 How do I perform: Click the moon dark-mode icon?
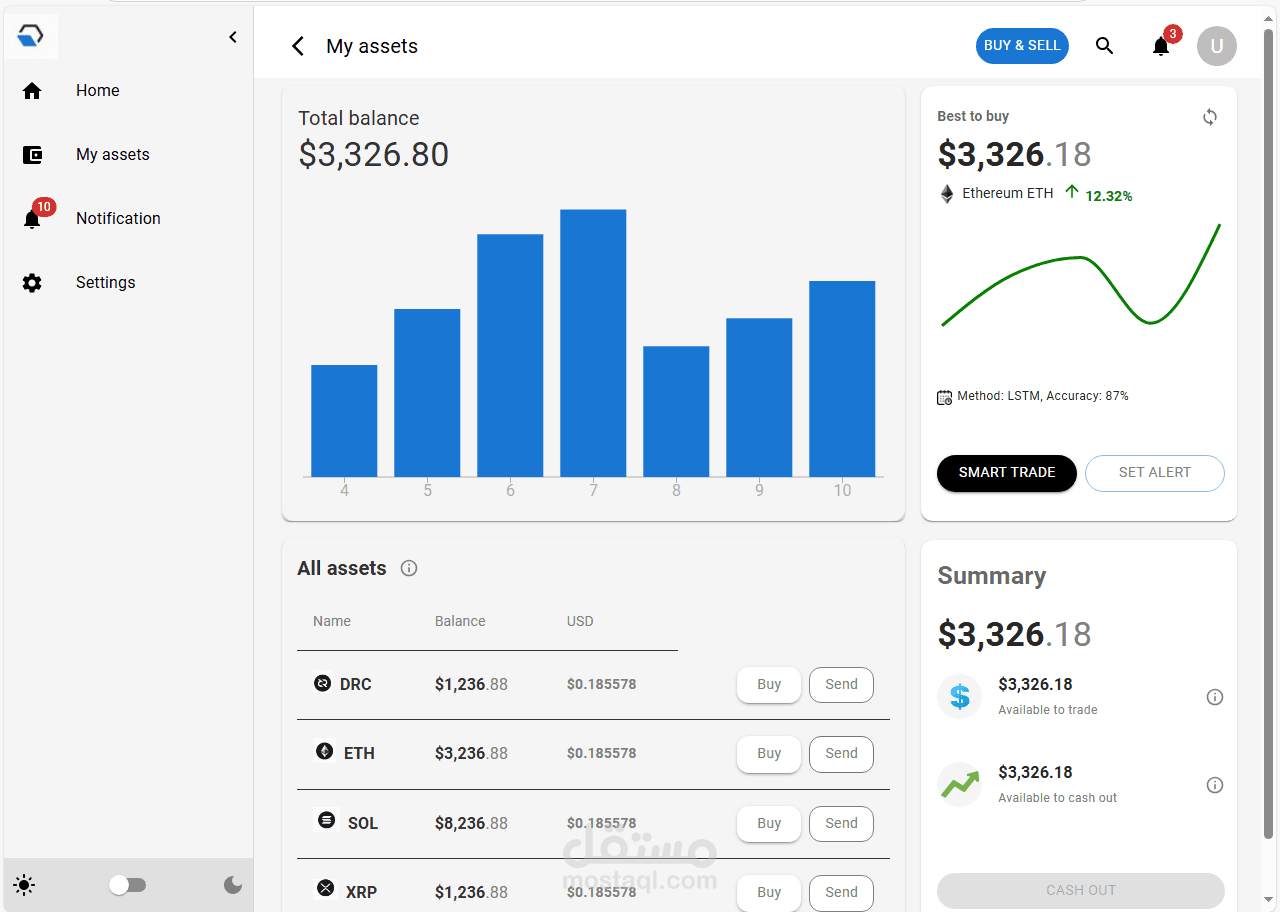coord(232,884)
